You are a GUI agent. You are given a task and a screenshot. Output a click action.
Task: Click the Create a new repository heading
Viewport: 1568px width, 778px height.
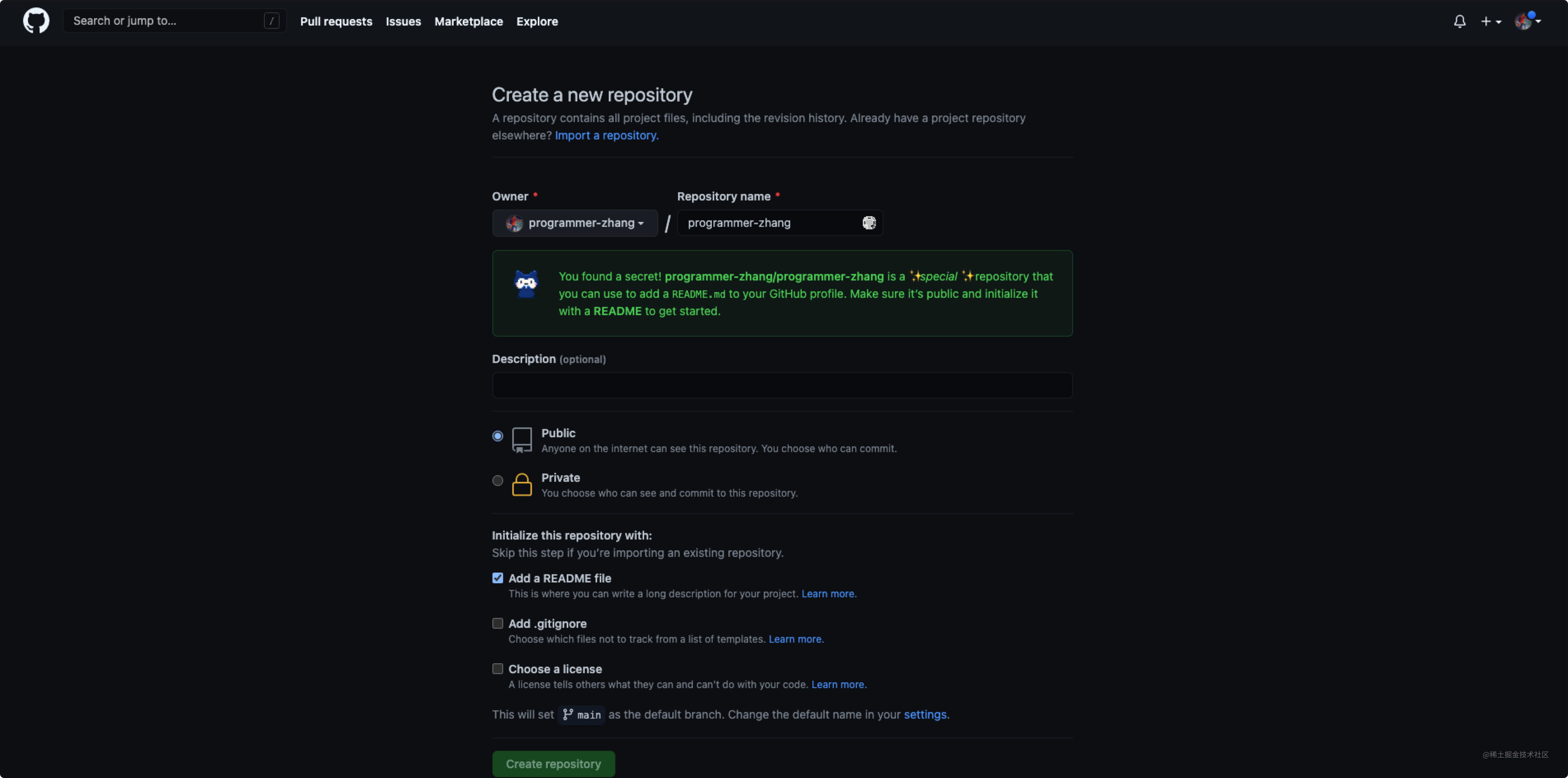click(x=592, y=94)
